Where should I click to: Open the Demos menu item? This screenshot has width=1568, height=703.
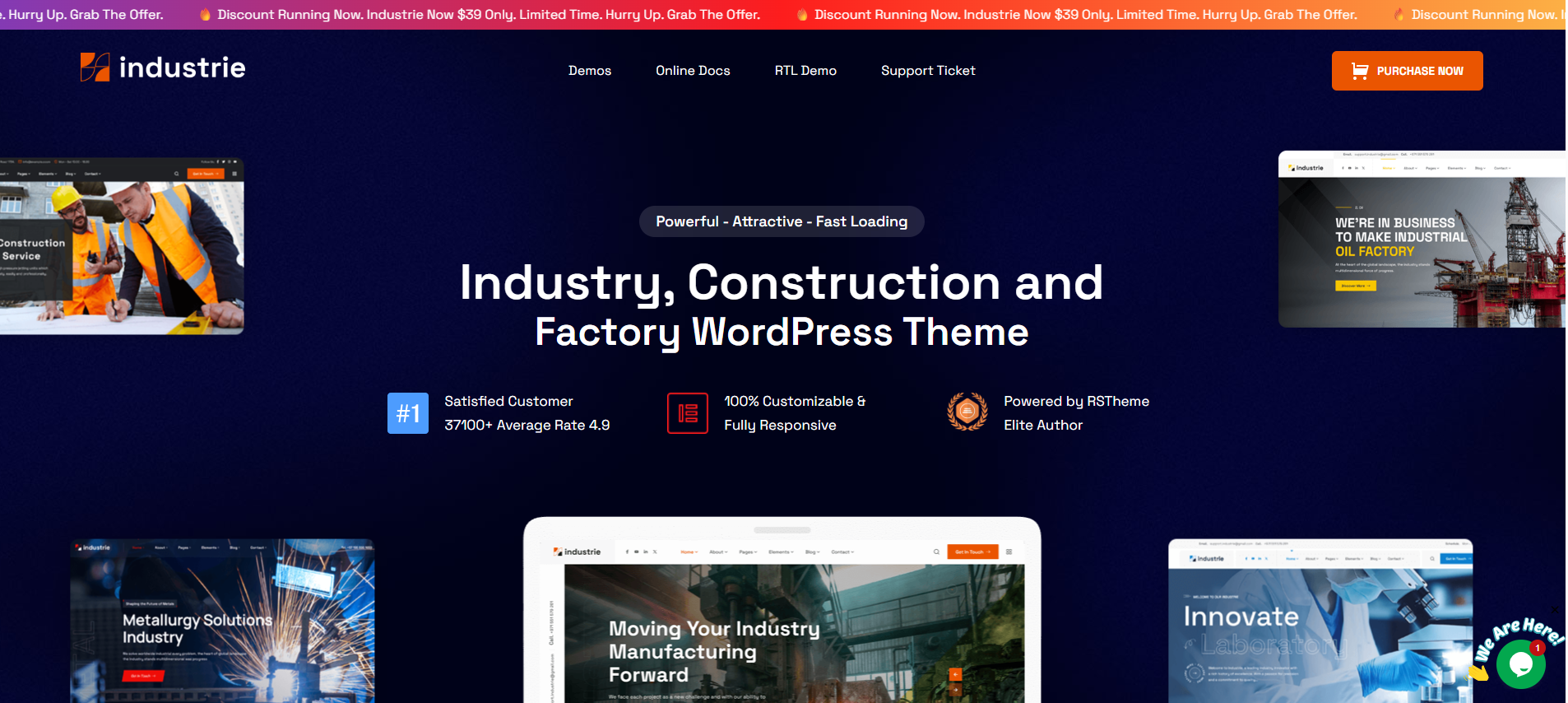[x=590, y=71]
